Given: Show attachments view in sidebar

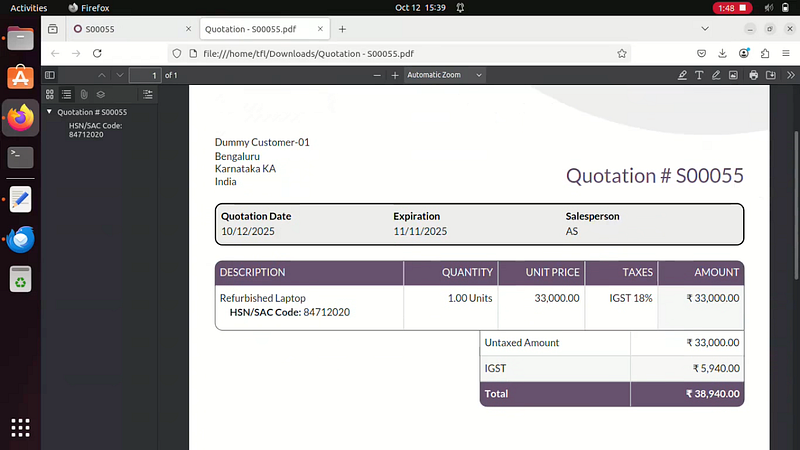Looking at the screenshot, I should tap(84, 94).
